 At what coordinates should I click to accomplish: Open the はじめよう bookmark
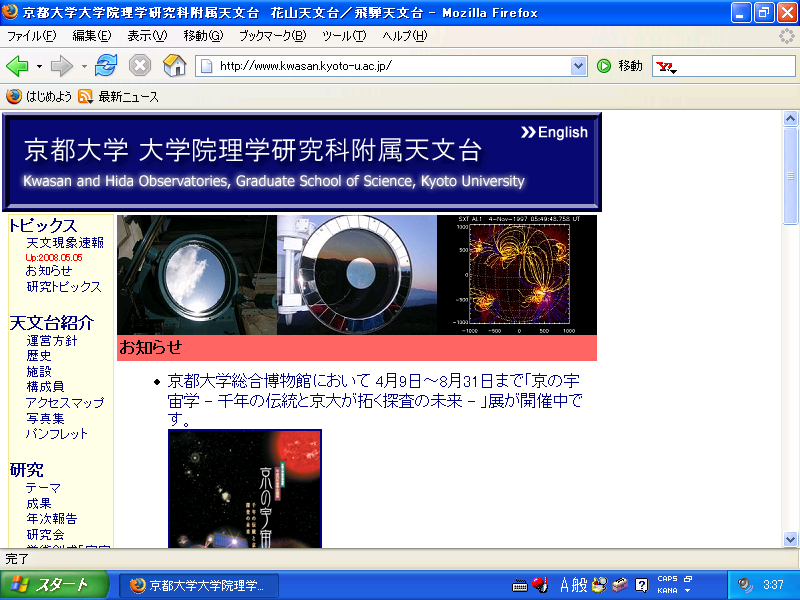[39, 96]
